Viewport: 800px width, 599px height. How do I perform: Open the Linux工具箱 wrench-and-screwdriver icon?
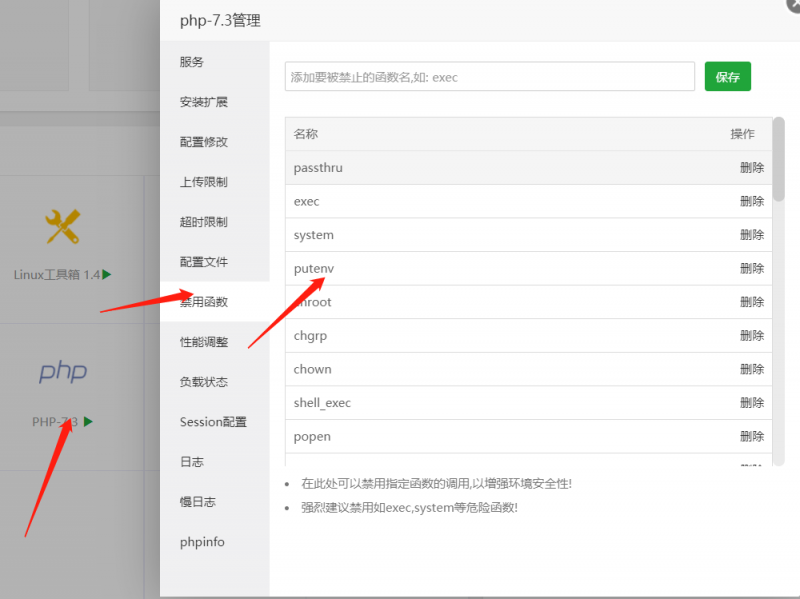tap(62, 228)
